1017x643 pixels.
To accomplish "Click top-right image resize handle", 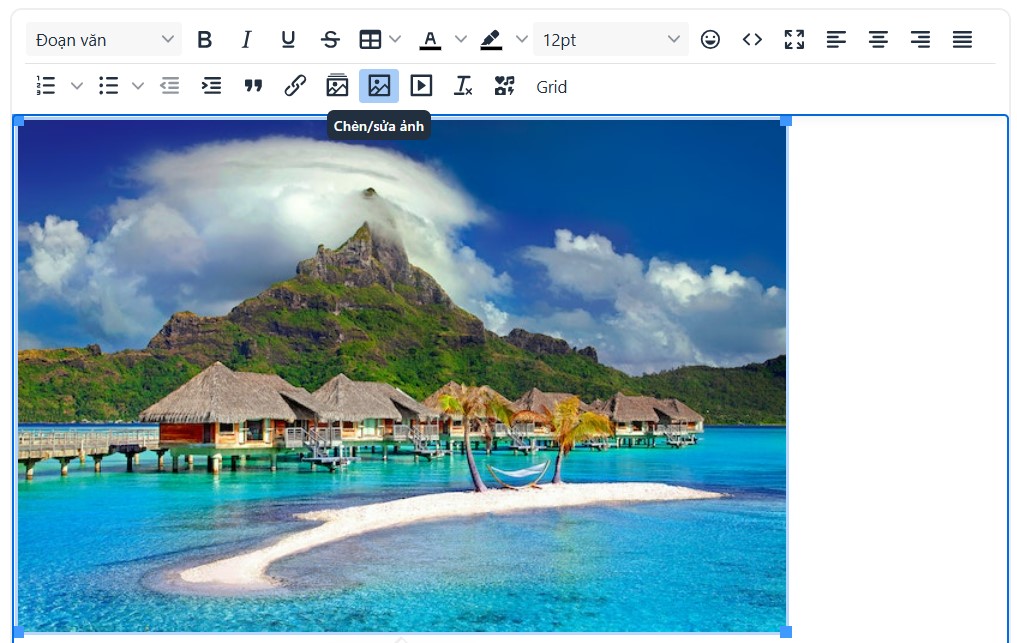I will pos(785,121).
